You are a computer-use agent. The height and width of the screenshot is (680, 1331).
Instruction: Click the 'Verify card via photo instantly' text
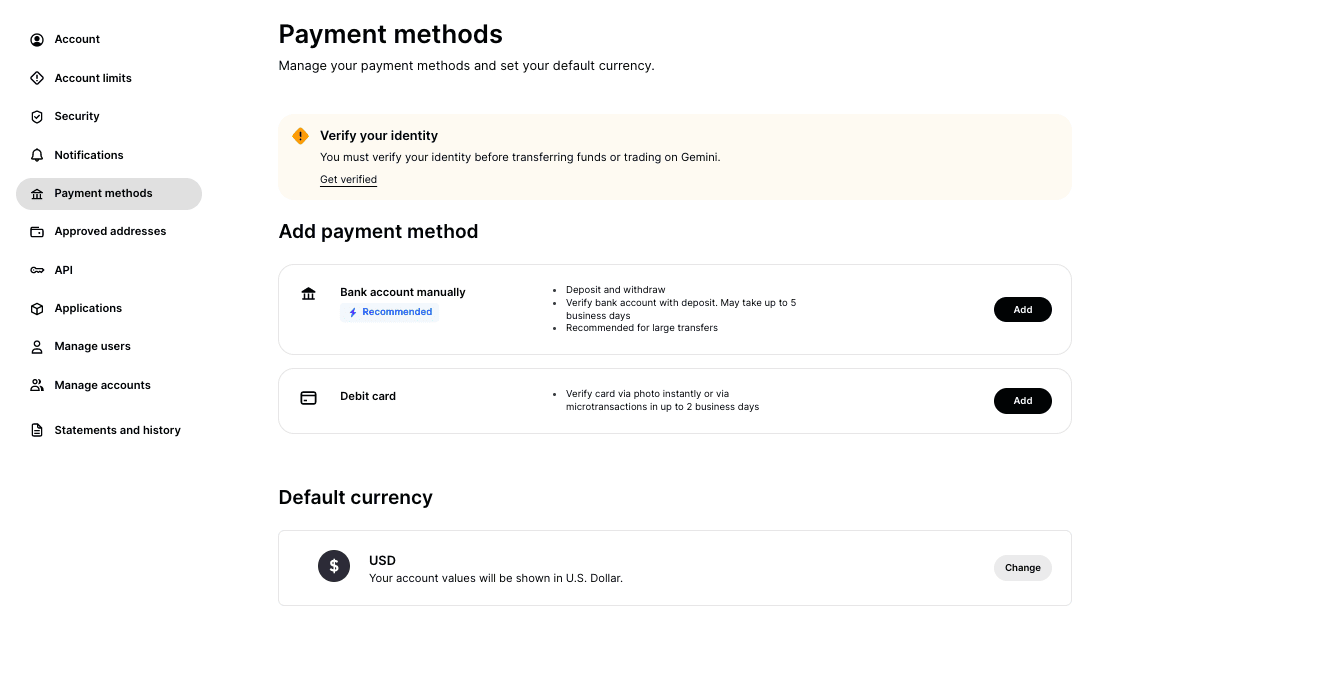[x=662, y=401]
